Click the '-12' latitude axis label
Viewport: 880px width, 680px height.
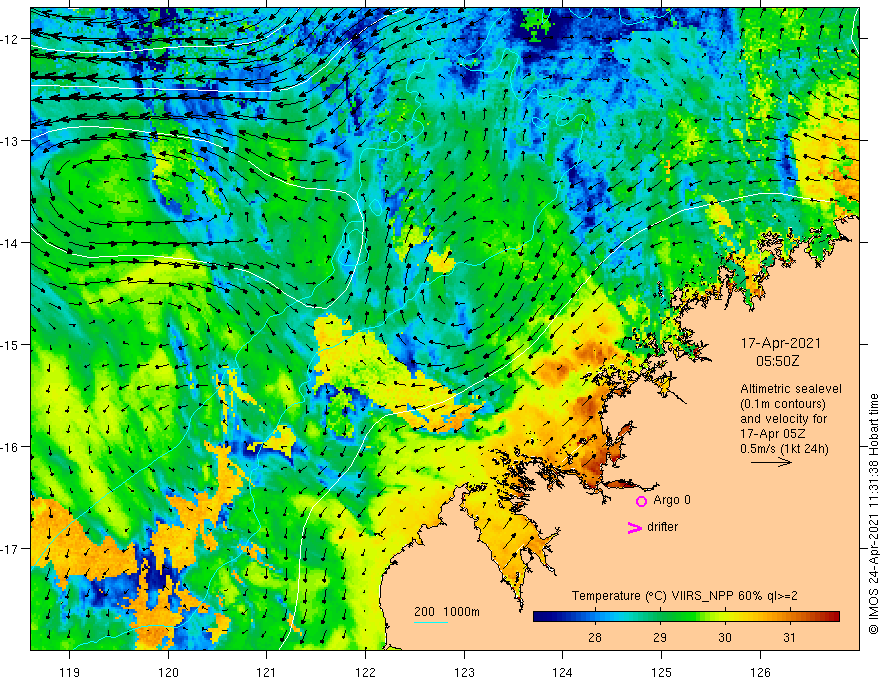tap(10, 39)
